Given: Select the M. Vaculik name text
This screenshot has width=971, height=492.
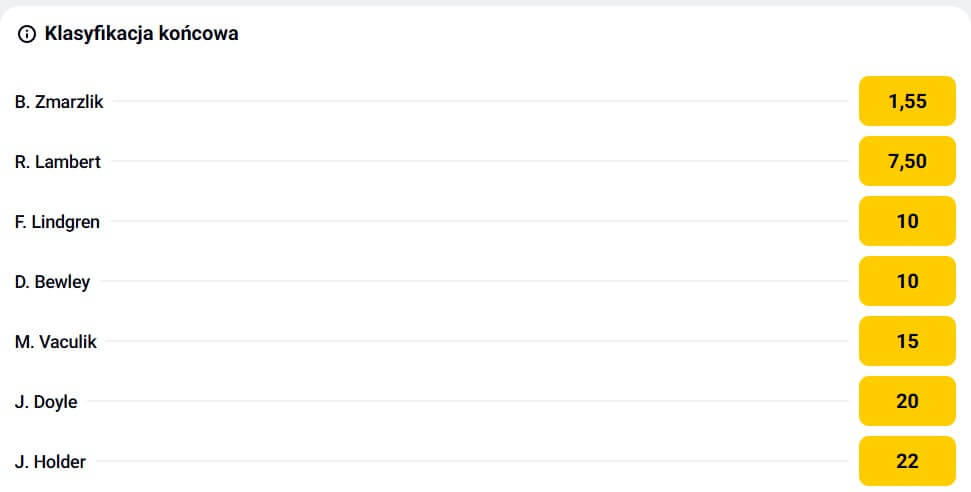Looking at the screenshot, I should click(56, 342).
